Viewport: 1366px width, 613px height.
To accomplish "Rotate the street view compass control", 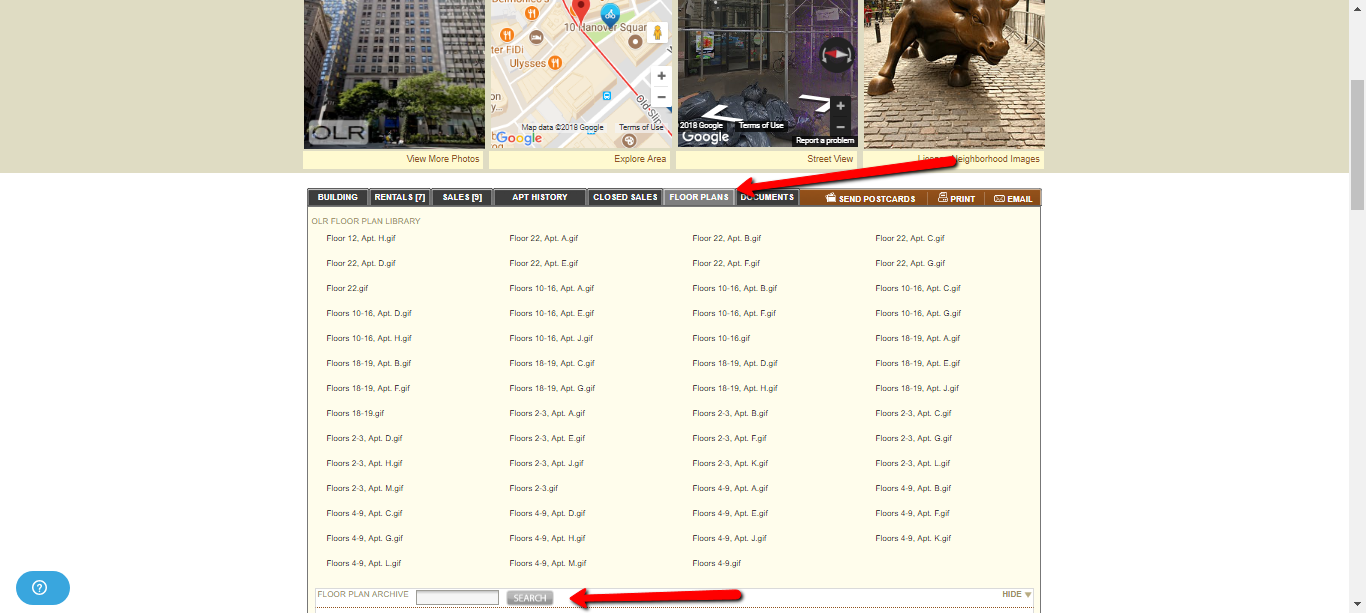I will [x=837, y=55].
